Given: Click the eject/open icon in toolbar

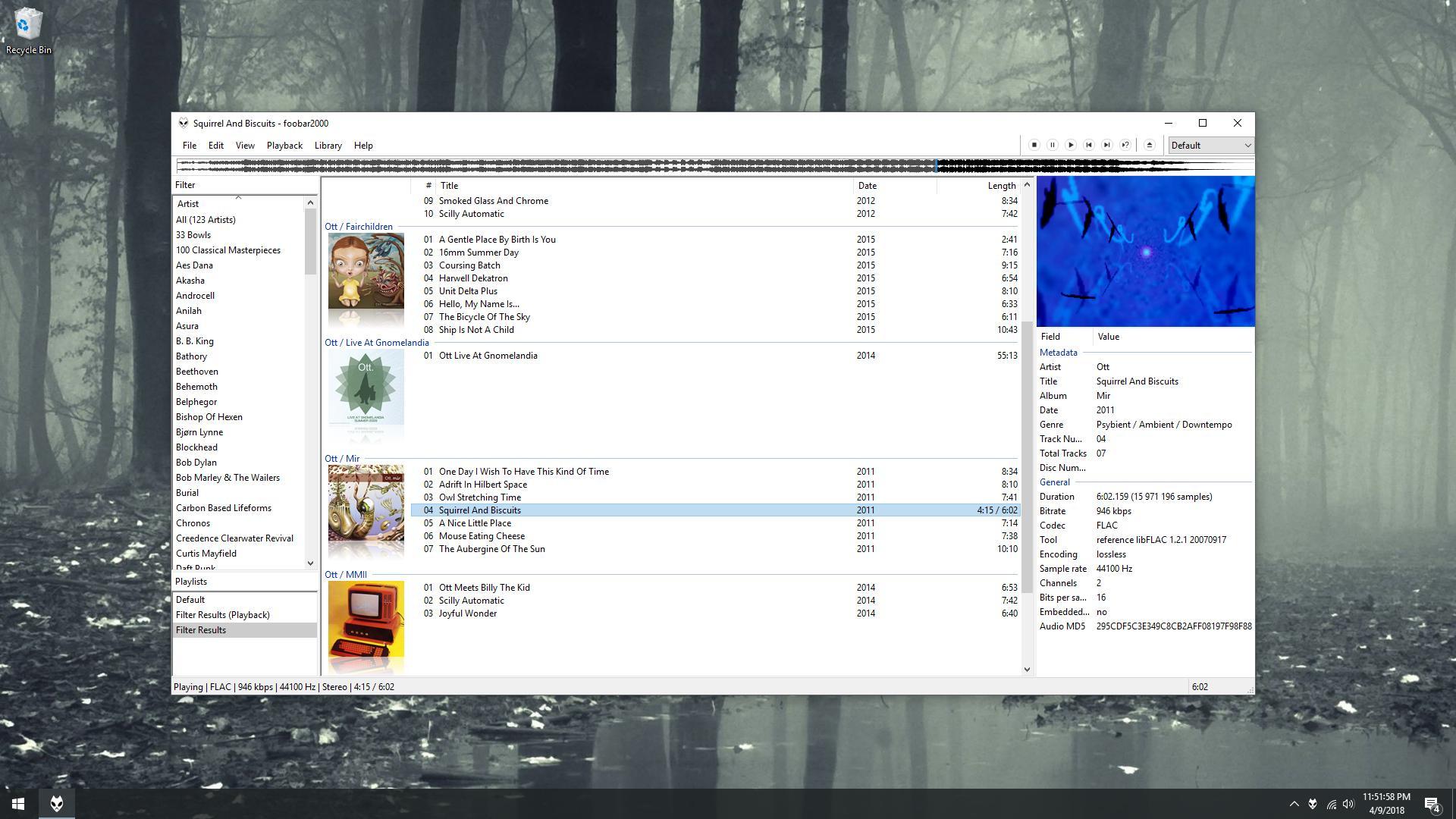Looking at the screenshot, I should [x=1150, y=145].
